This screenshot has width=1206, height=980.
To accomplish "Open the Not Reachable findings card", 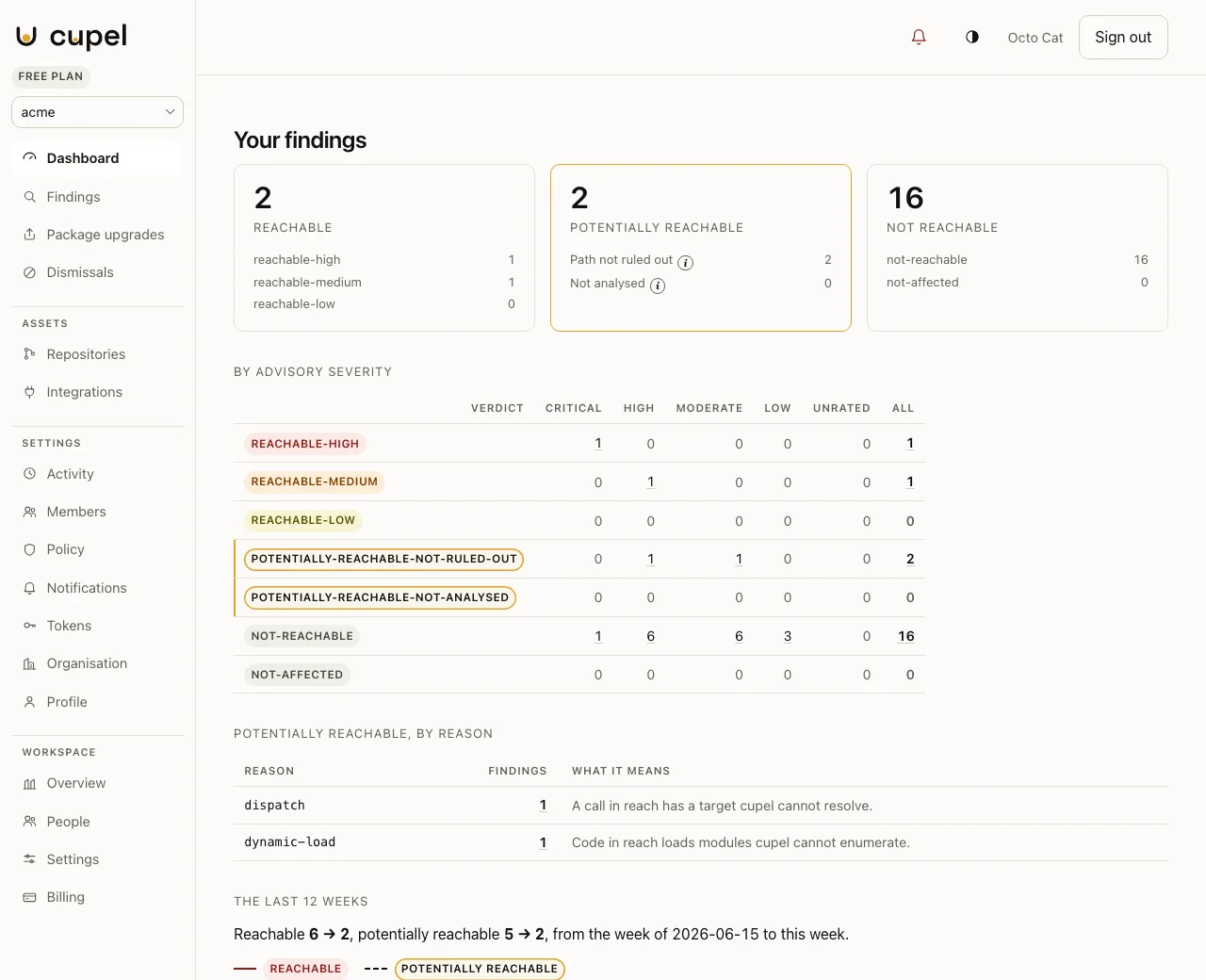I will (x=1018, y=248).
